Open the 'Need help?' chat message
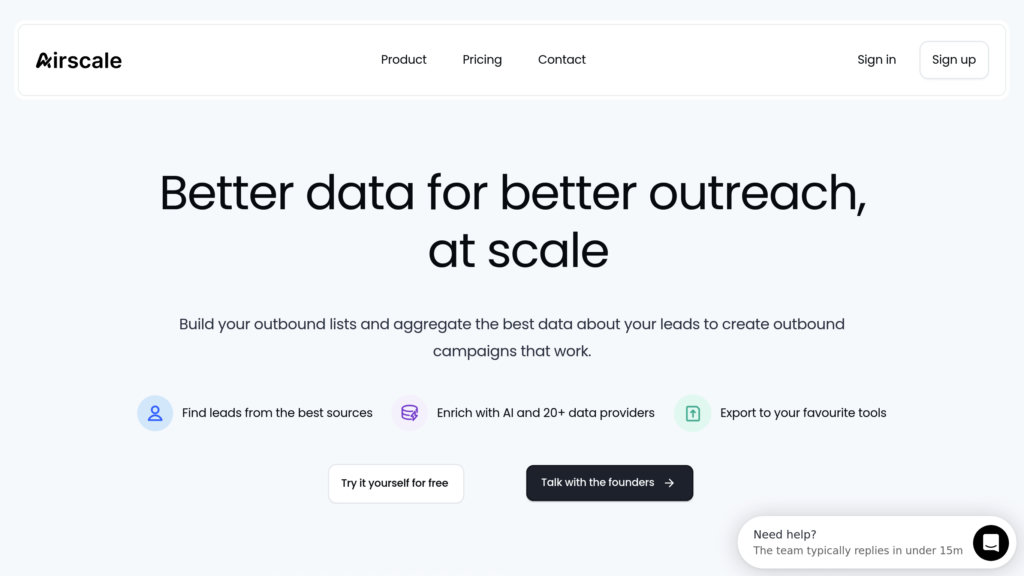Image resolution: width=1024 pixels, height=576 pixels. [x=785, y=534]
